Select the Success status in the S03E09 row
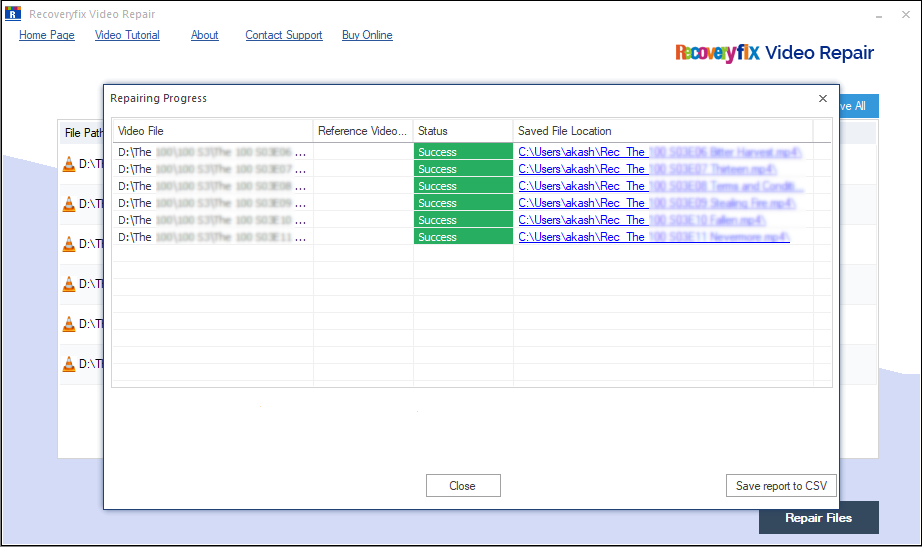 click(x=463, y=203)
